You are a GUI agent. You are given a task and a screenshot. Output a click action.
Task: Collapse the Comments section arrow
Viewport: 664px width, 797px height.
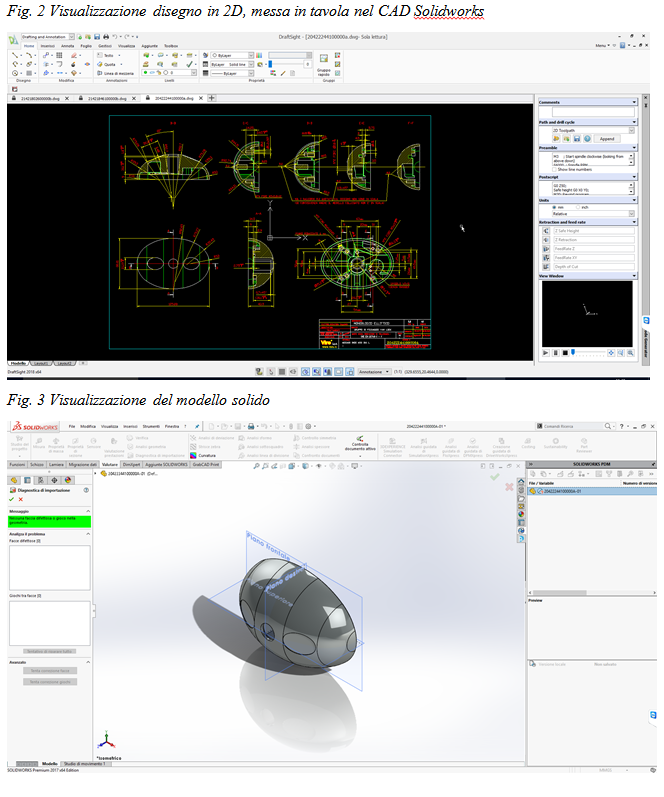(634, 103)
